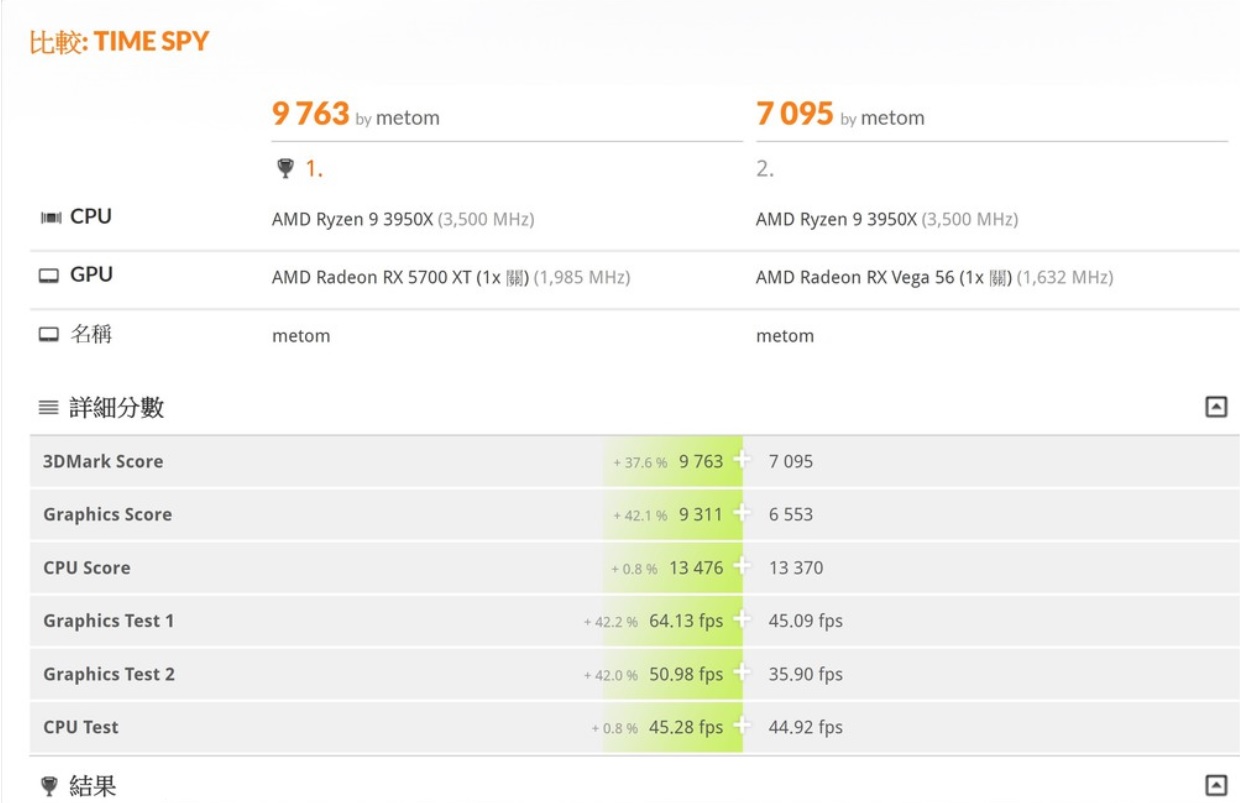Click metom name under first result
The width and height of the screenshot is (1240, 803).
pos(301,336)
